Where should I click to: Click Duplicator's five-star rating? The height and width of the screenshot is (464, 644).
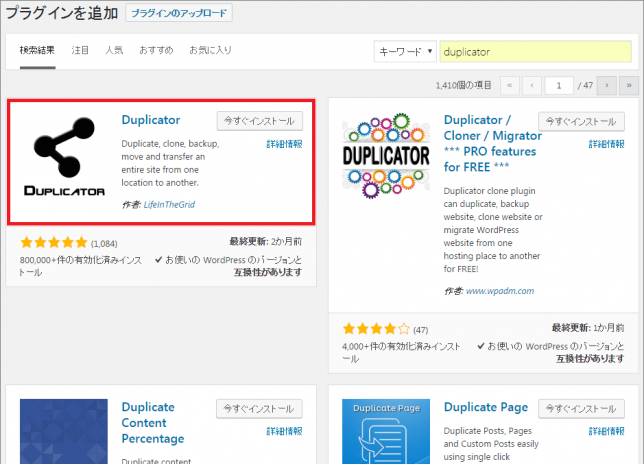pyautogui.click(x=54, y=243)
